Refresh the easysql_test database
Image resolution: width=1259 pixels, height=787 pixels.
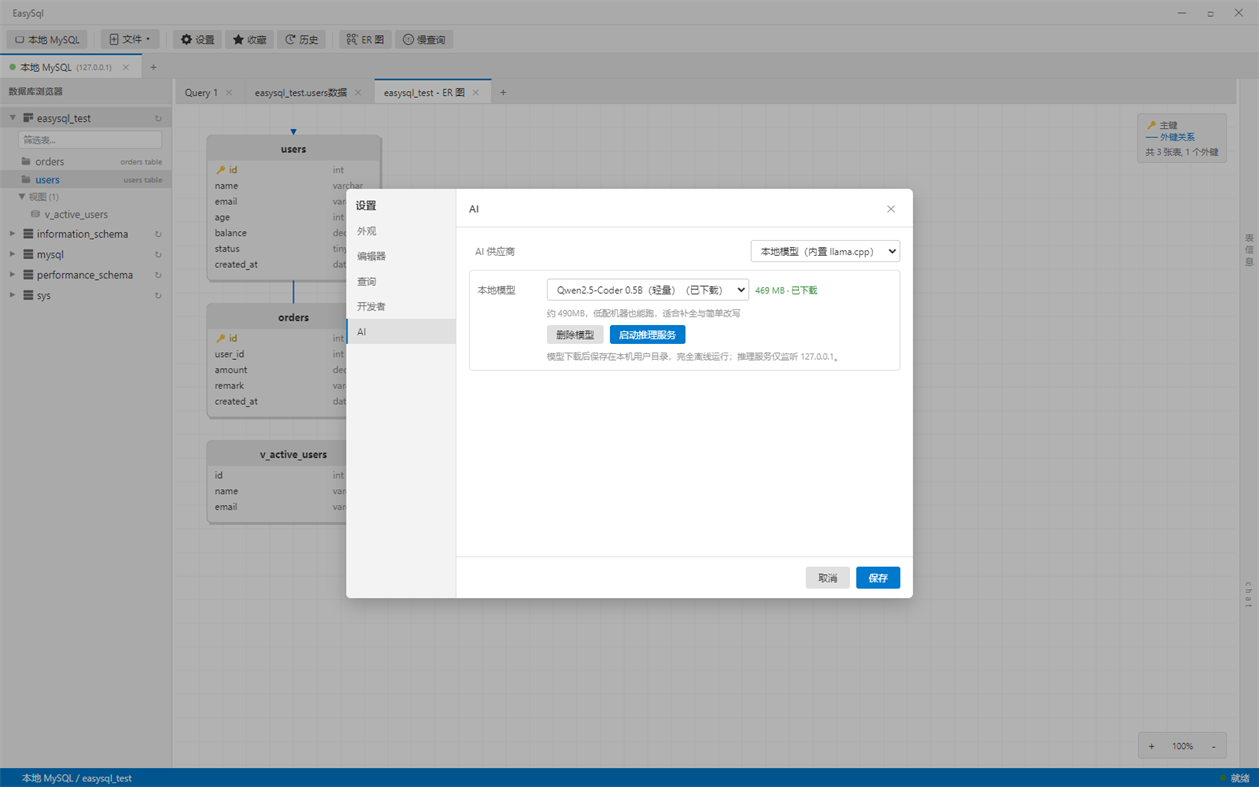pyautogui.click(x=158, y=118)
